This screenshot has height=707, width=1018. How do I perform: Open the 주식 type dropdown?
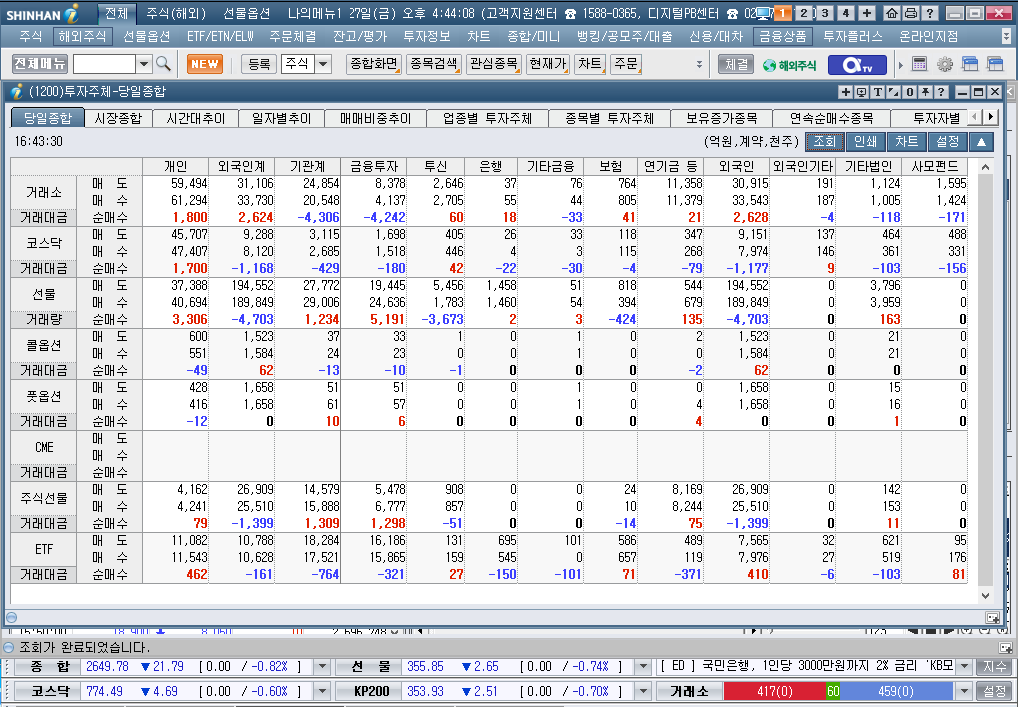click(x=323, y=64)
